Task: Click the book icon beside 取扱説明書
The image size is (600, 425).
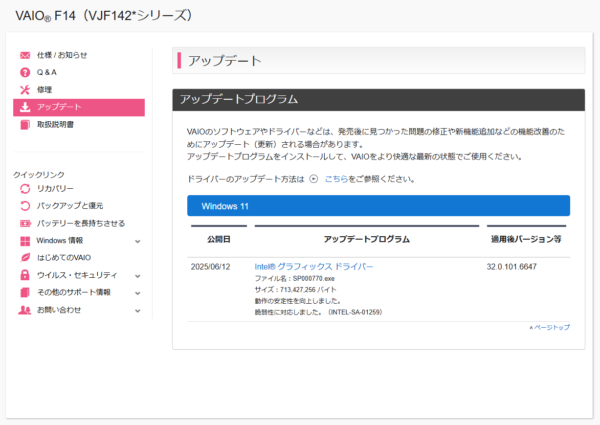Action: [25, 125]
